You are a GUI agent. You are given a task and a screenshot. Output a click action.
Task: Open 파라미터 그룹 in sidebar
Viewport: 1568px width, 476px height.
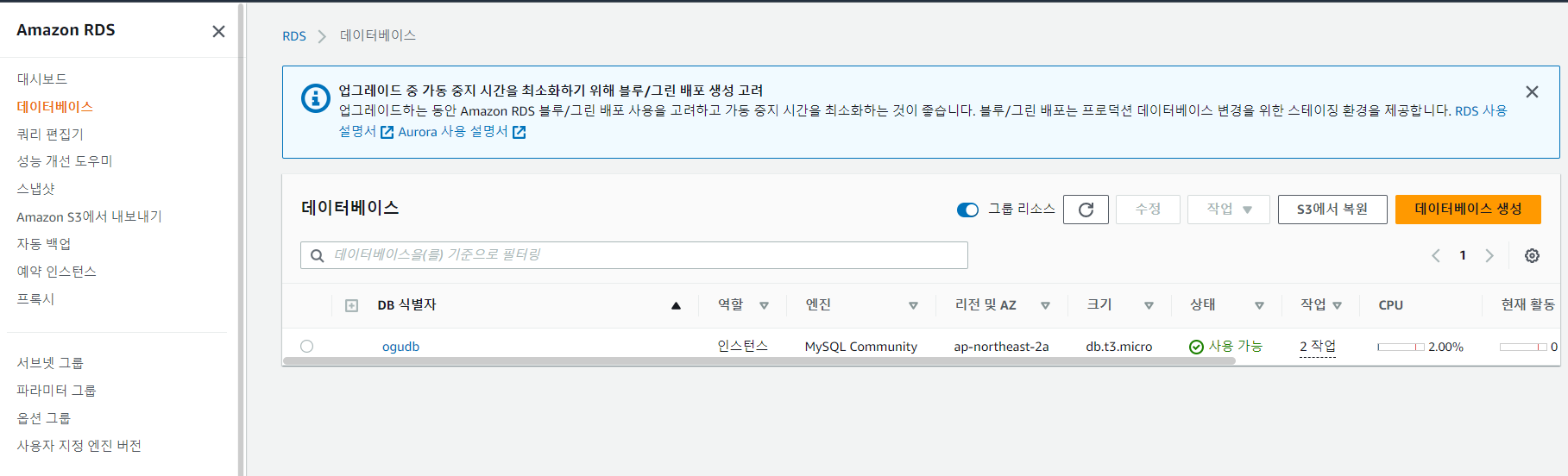[x=56, y=391]
